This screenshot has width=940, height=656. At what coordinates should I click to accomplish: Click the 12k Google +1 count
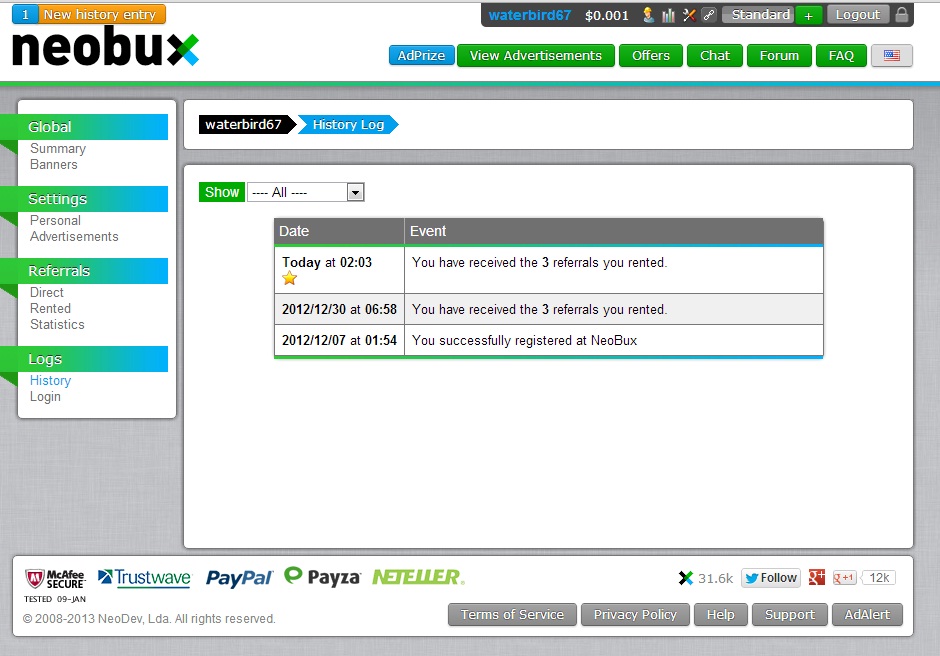[x=879, y=577]
